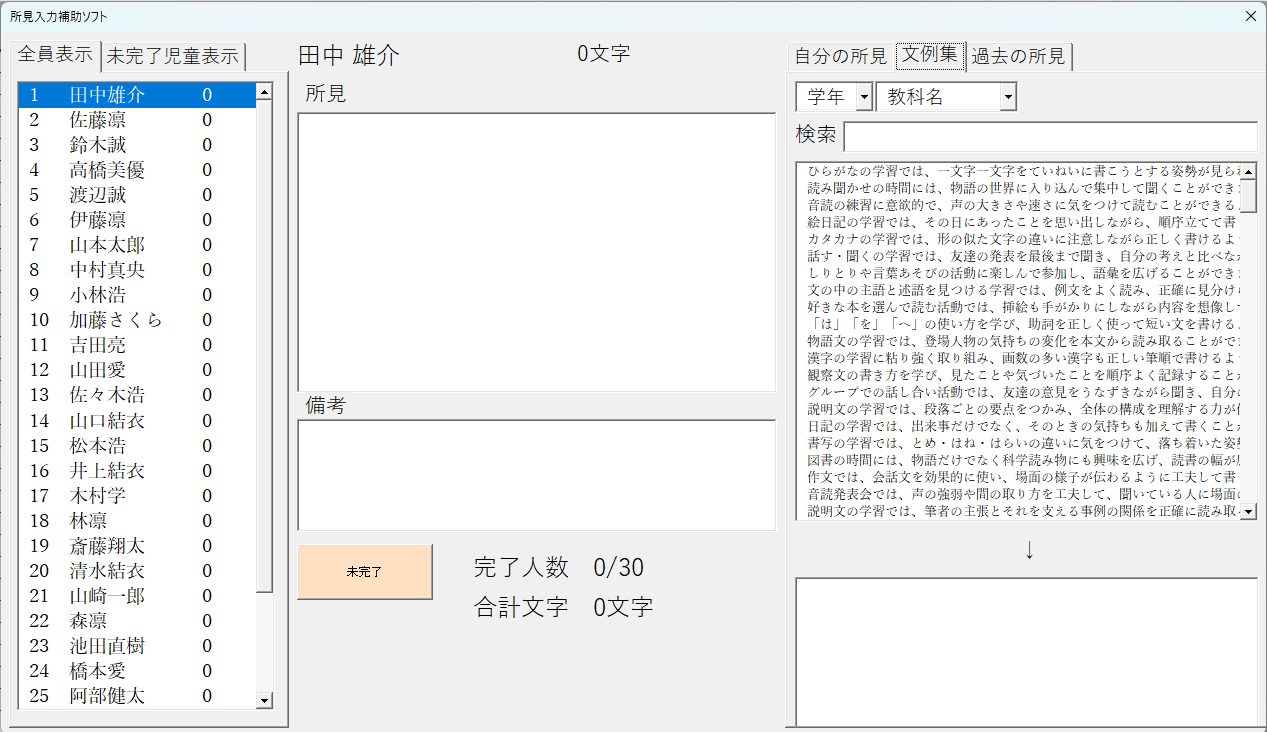Image resolution: width=1267 pixels, height=732 pixels.
Task: Open the 過去の所見 tab
Action: pos(1018,56)
